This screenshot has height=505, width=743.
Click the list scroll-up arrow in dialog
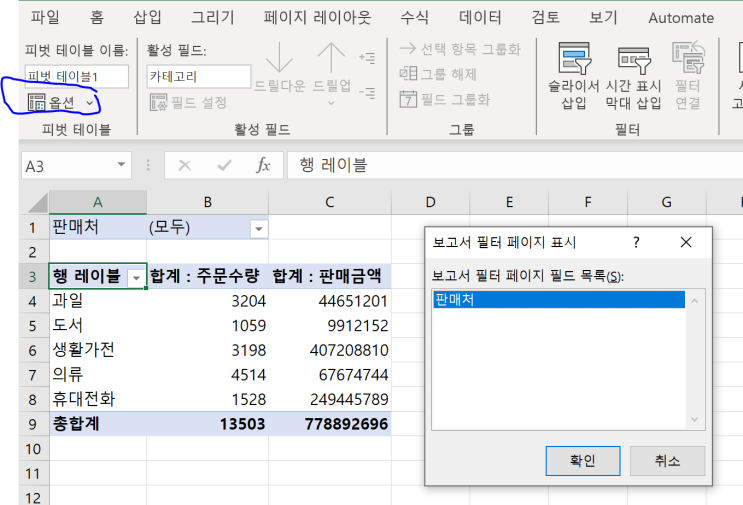[x=695, y=301]
